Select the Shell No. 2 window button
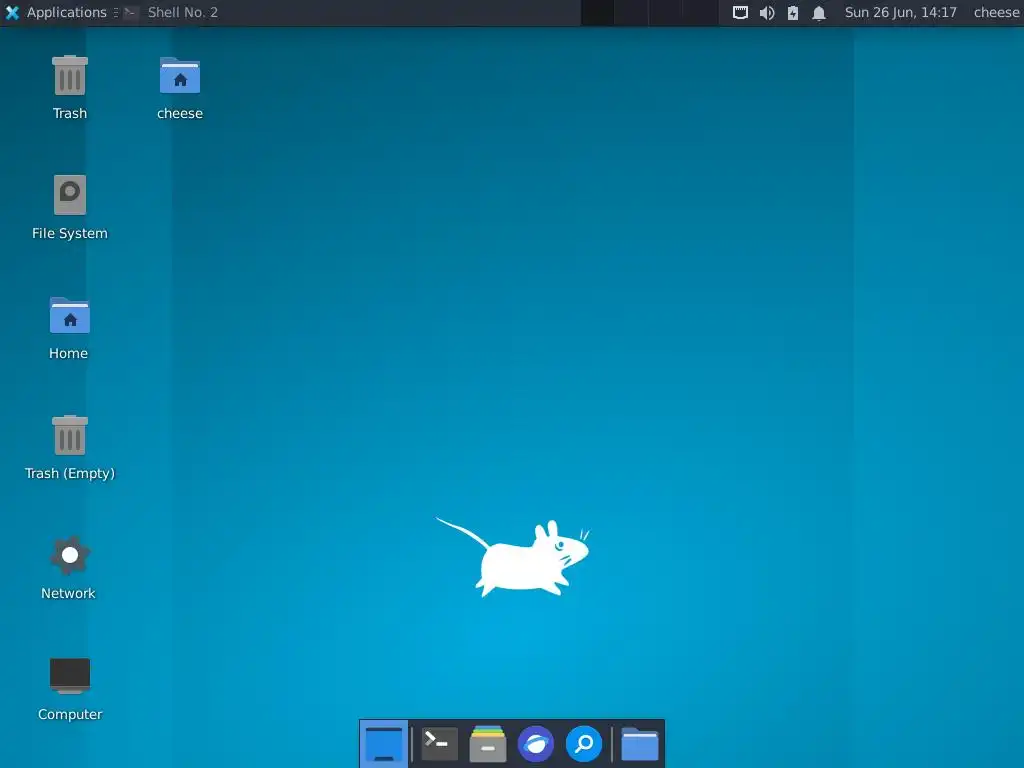1024x768 pixels. tap(171, 12)
